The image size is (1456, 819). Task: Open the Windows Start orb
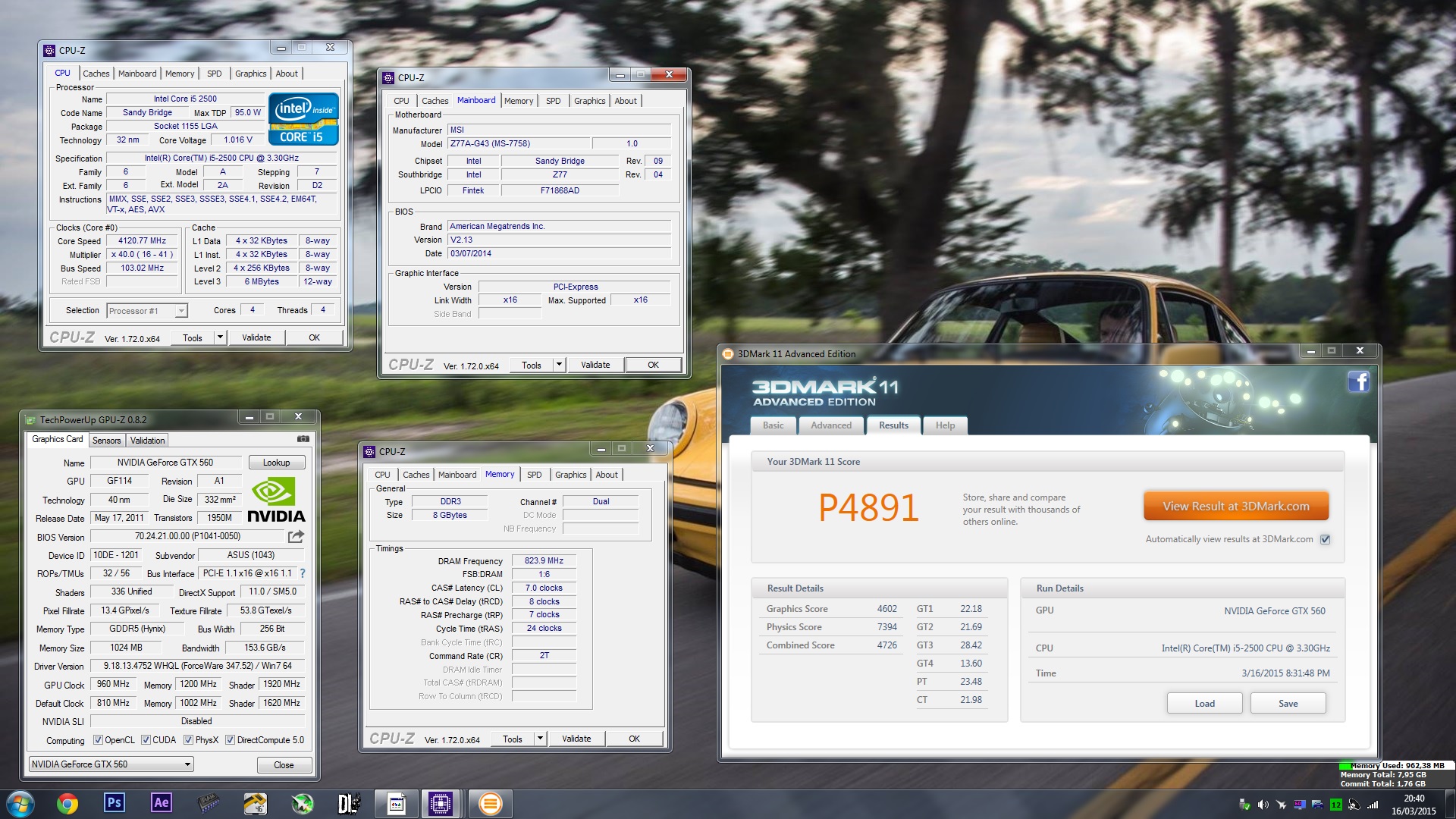[20, 803]
